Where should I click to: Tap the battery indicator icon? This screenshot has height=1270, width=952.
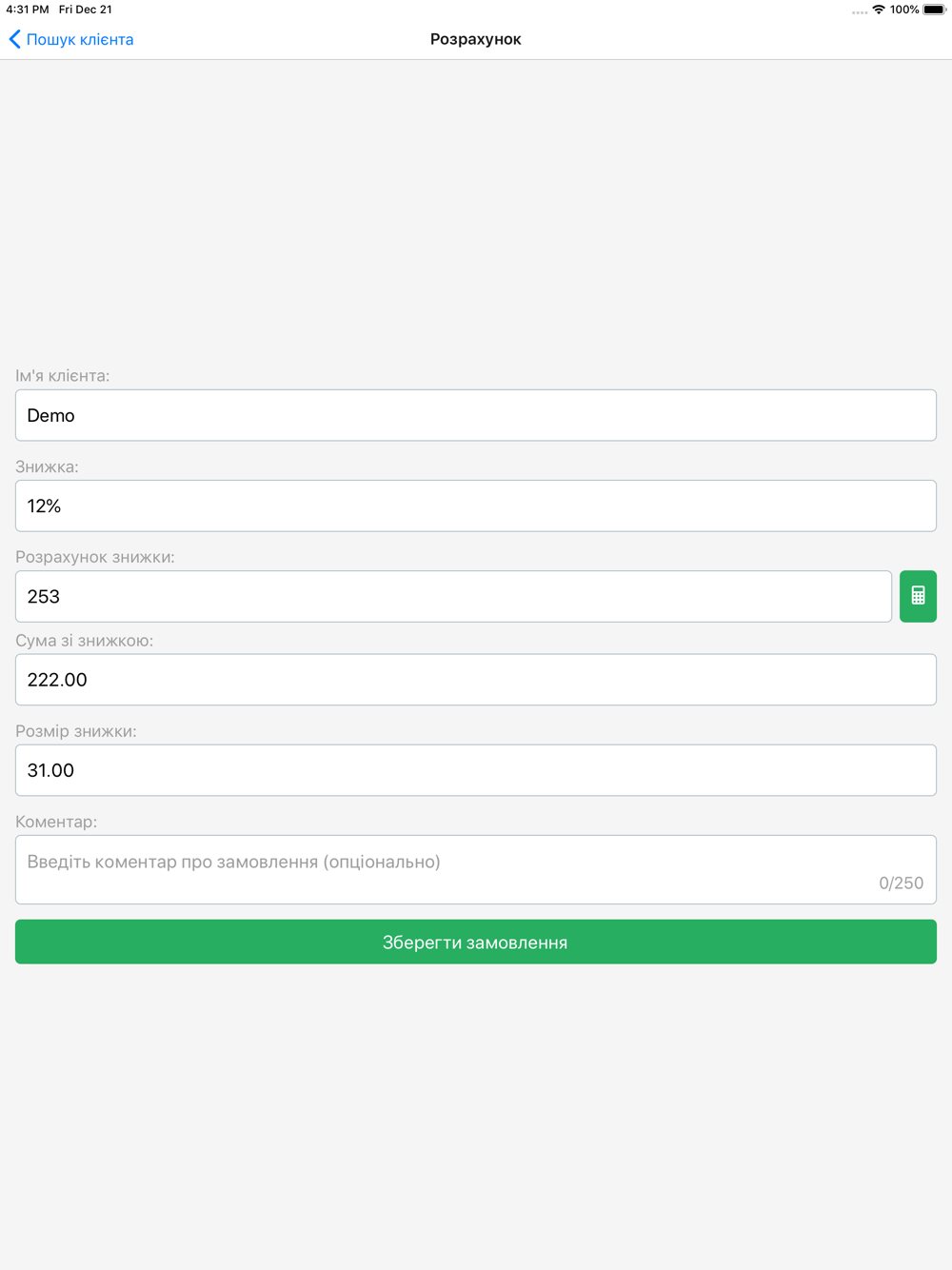[x=934, y=10]
